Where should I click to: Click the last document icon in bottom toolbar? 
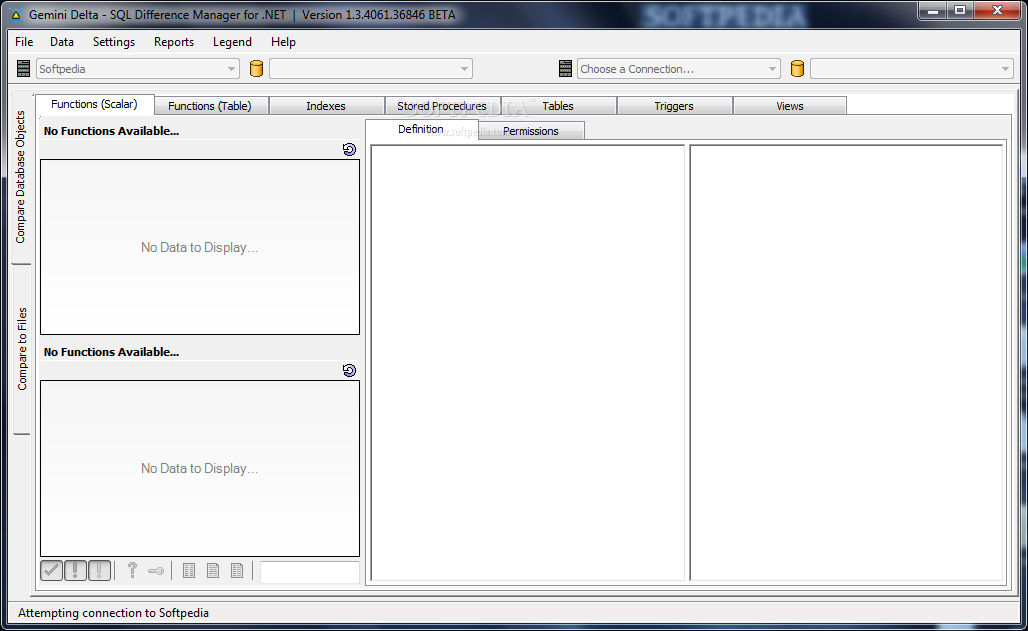click(x=237, y=571)
